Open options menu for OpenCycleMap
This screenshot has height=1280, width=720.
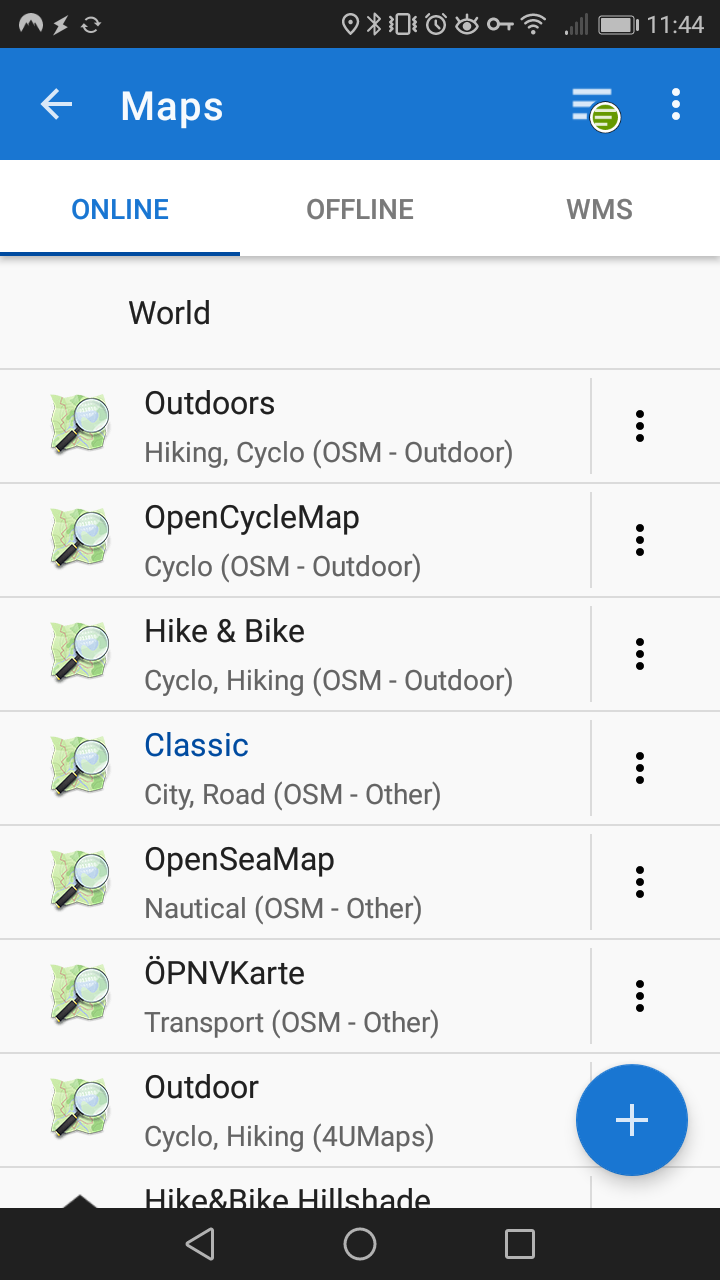[x=640, y=540]
